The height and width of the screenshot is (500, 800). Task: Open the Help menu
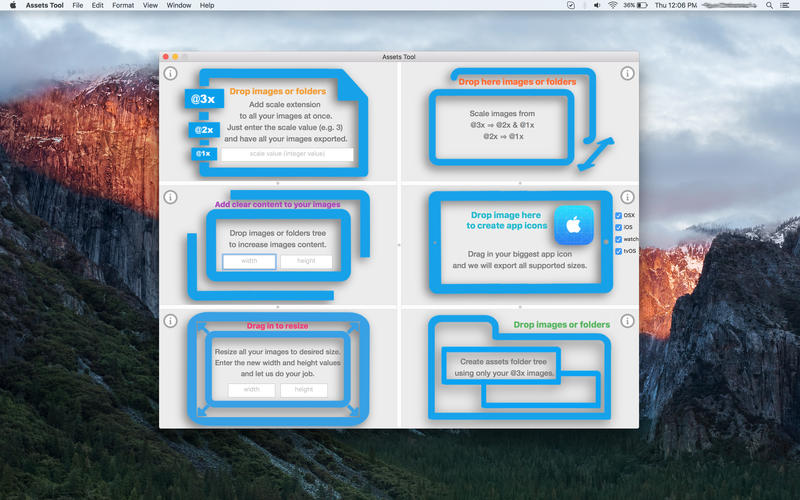pyautogui.click(x=207, y=5)
